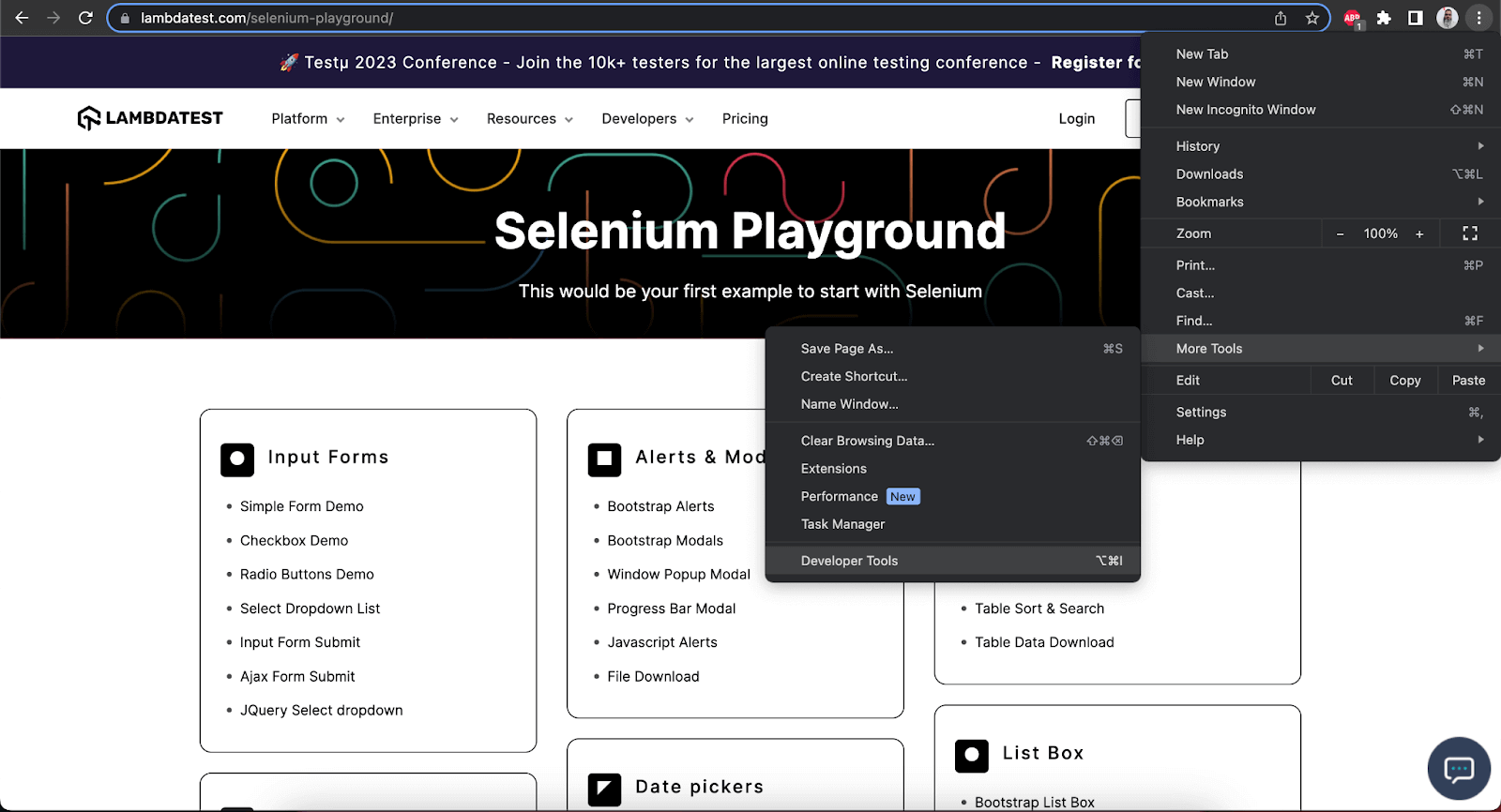Choose Create Shortcut...
The image size is (1501, 812).
[953, 376]
